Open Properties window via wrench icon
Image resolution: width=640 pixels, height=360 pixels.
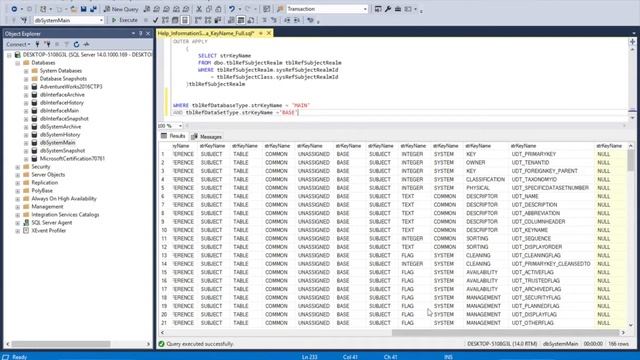(388, 9)
